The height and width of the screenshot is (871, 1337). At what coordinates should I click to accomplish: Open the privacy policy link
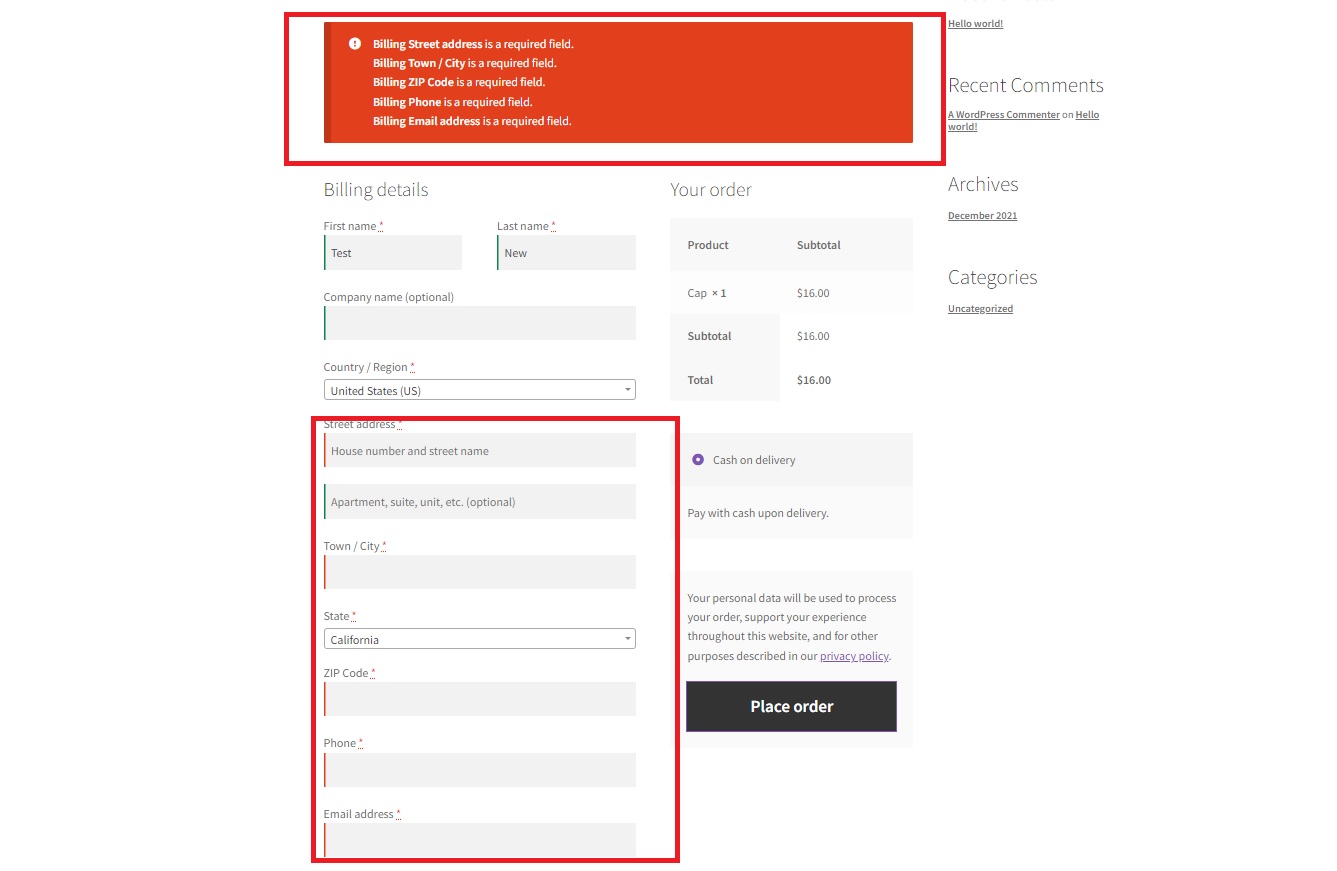[853, 656]
